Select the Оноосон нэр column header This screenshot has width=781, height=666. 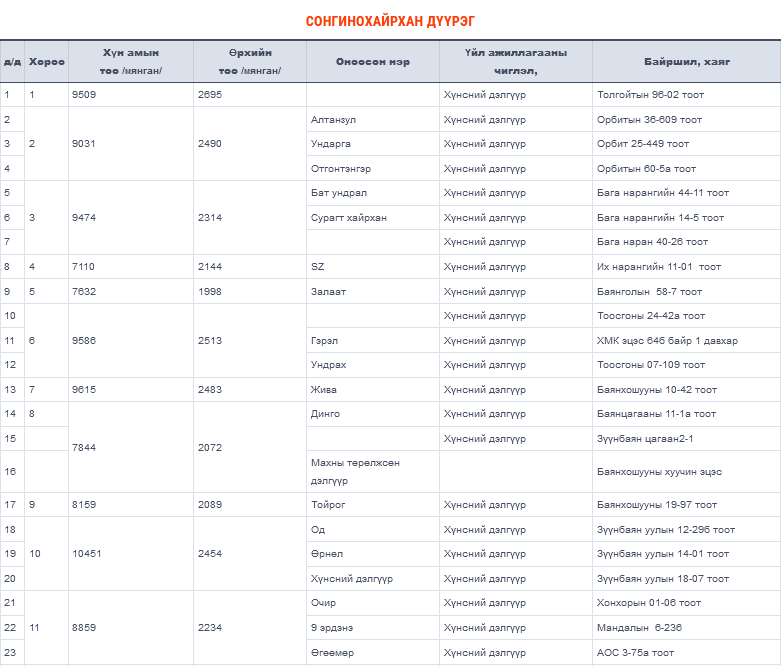pyautogui.click(x=372, y=62)
